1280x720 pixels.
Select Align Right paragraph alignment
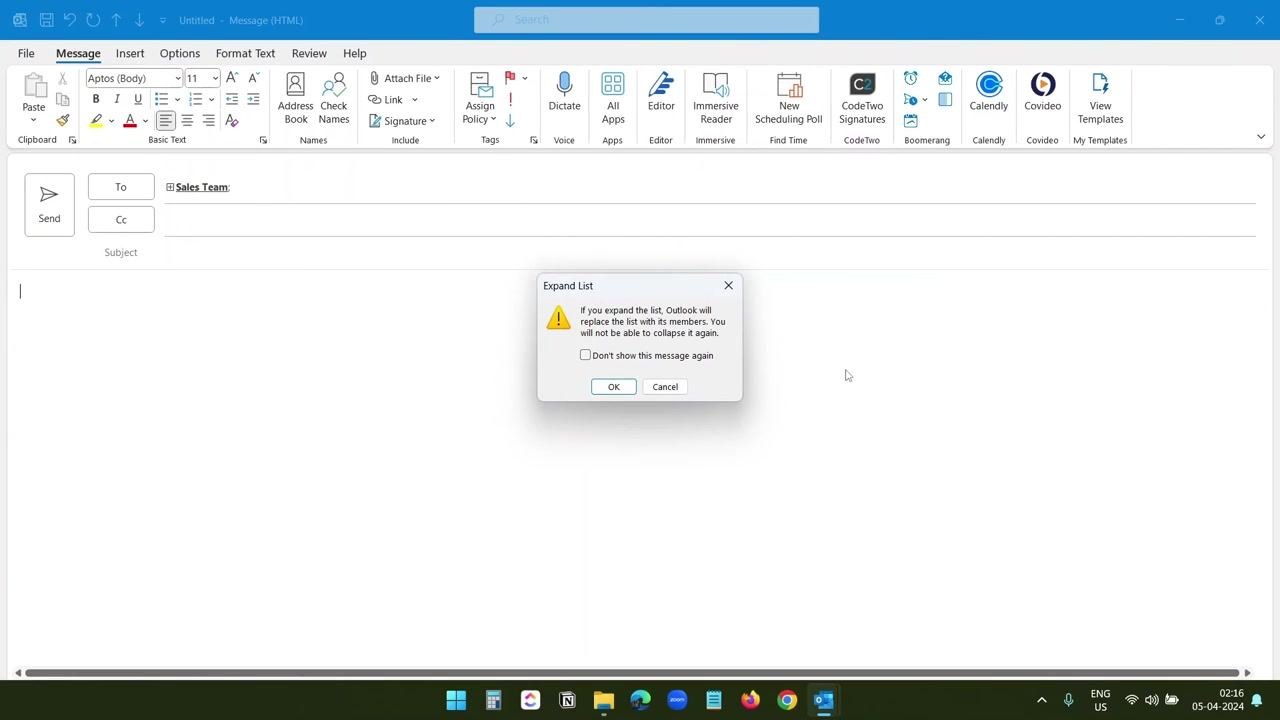(208, 120)
